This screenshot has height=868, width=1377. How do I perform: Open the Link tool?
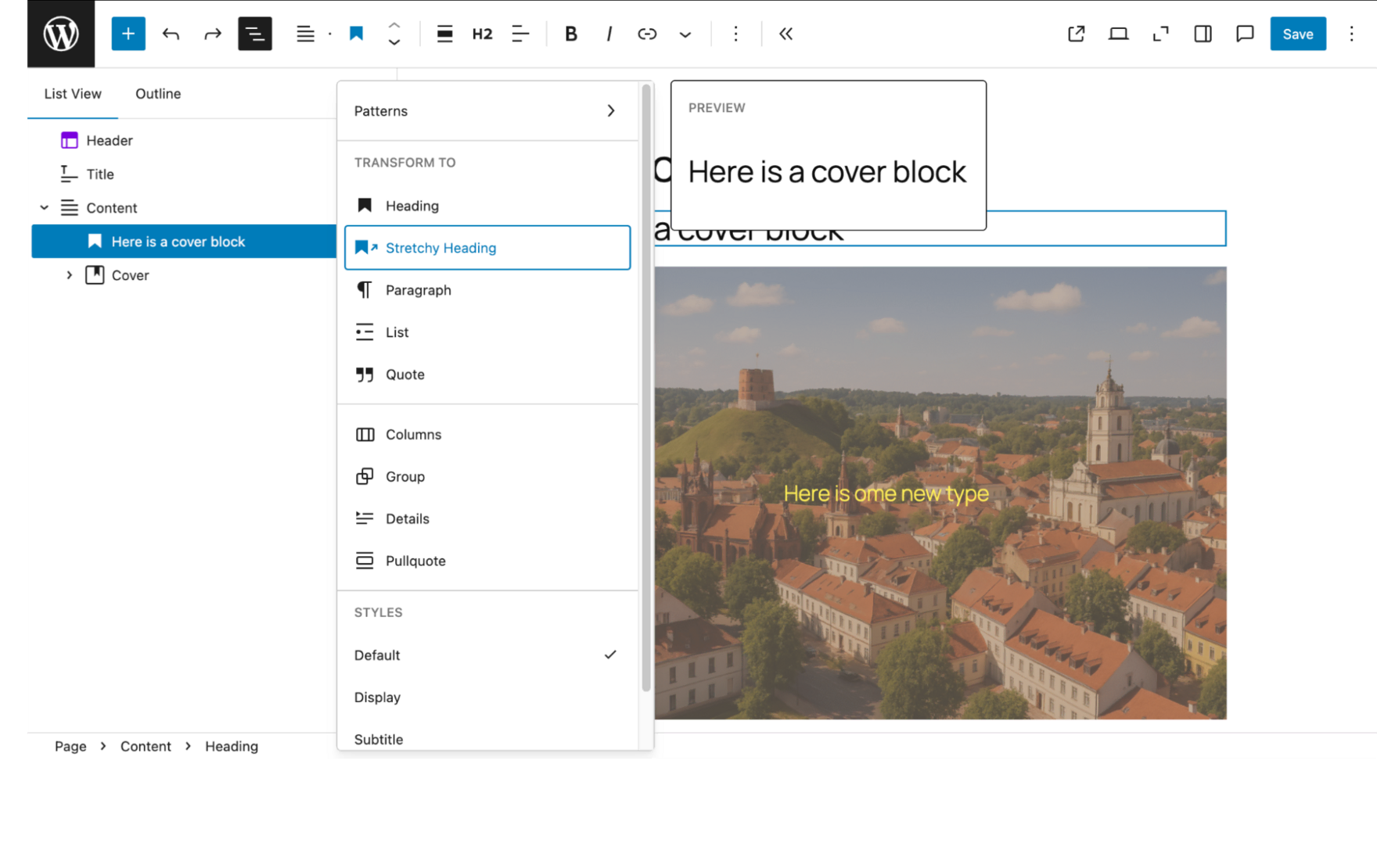[647, 34]
